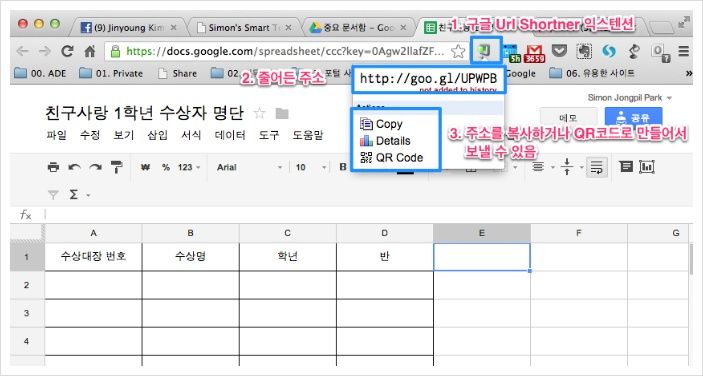Viewport: 703px width, 376px height.
Task: Click the browser back arrow
Action: click(x=22, y=51)
